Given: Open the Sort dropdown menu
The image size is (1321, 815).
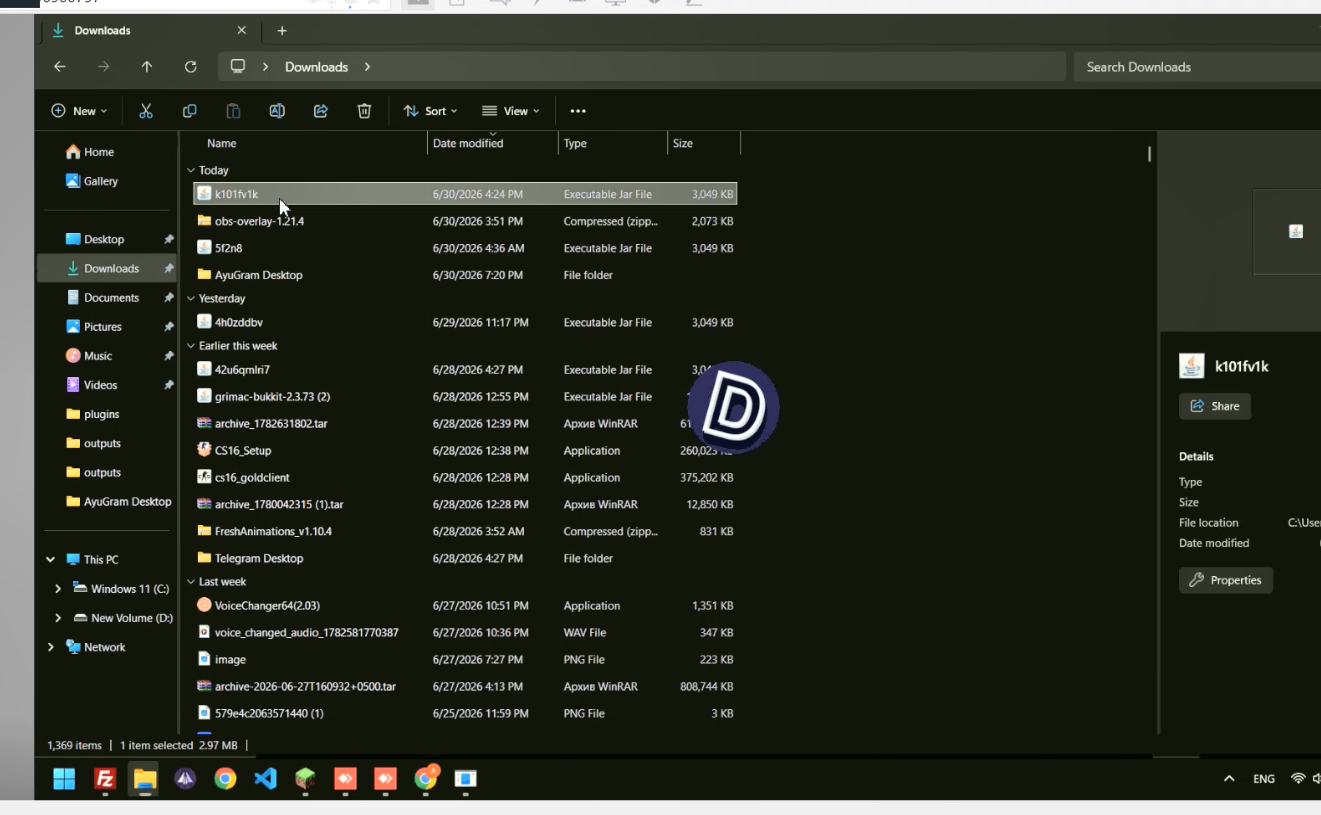Looking at the screenshot, I should [x=431, y=111].
